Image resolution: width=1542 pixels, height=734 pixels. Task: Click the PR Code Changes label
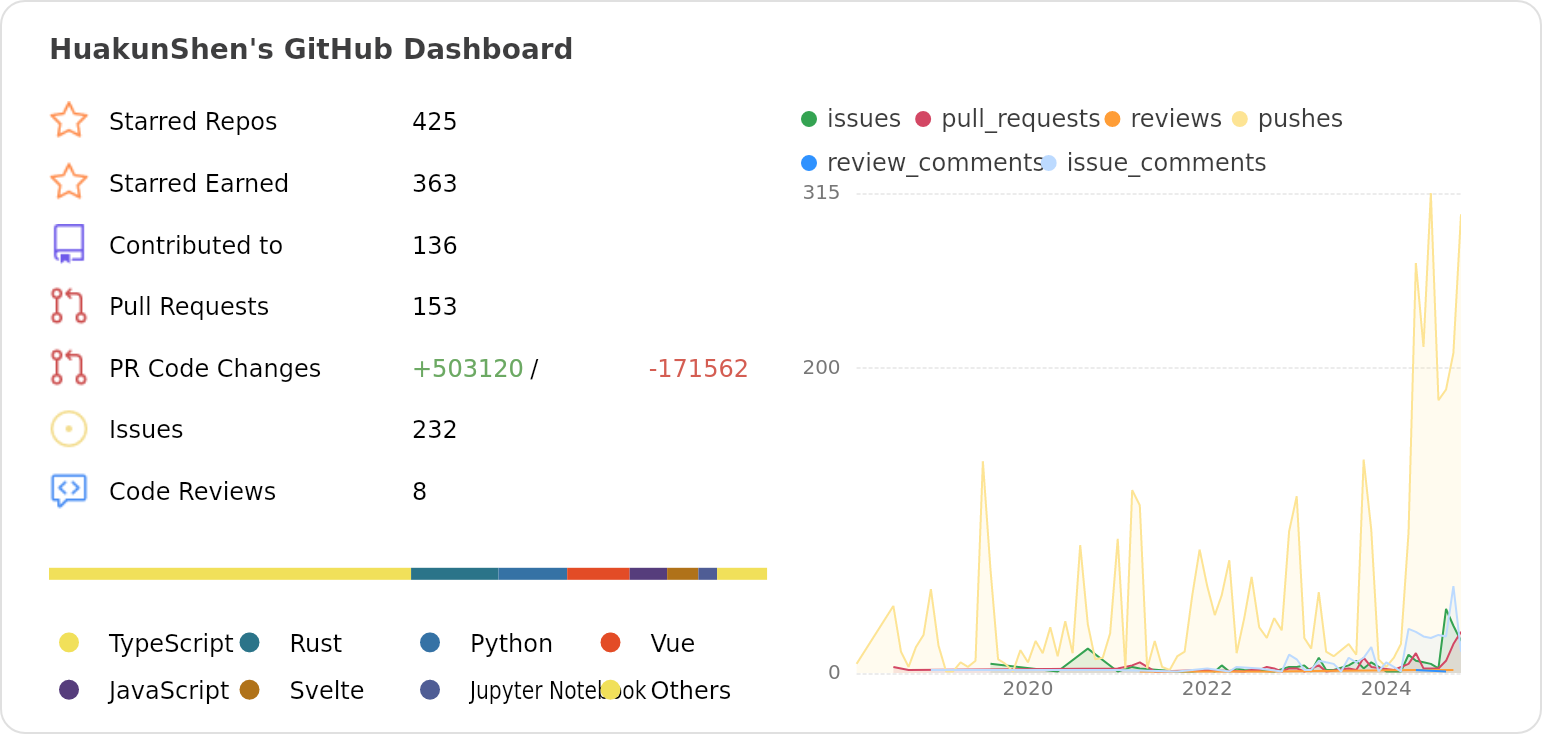(215, 369)
